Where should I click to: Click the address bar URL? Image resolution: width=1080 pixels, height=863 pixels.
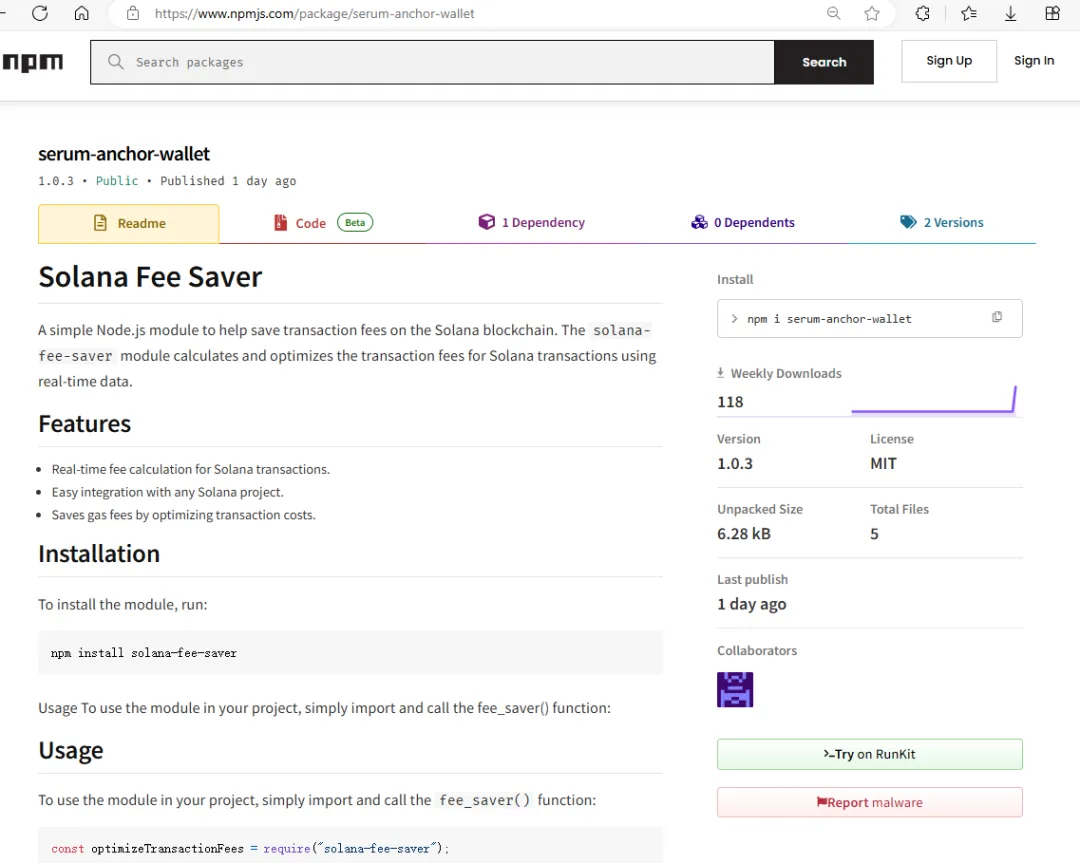pos(314,13)
